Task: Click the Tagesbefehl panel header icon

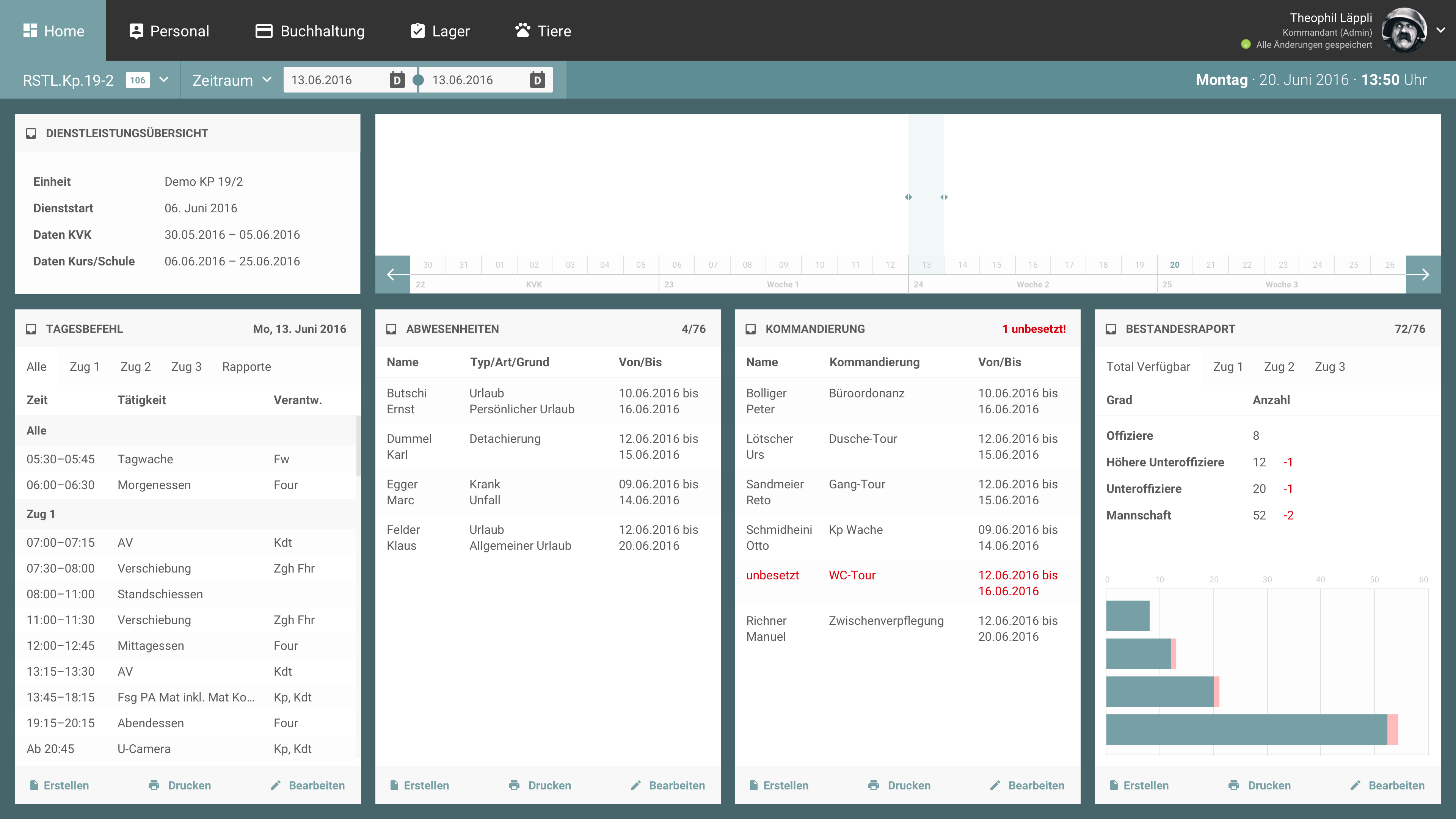Action: coord(31,329)
